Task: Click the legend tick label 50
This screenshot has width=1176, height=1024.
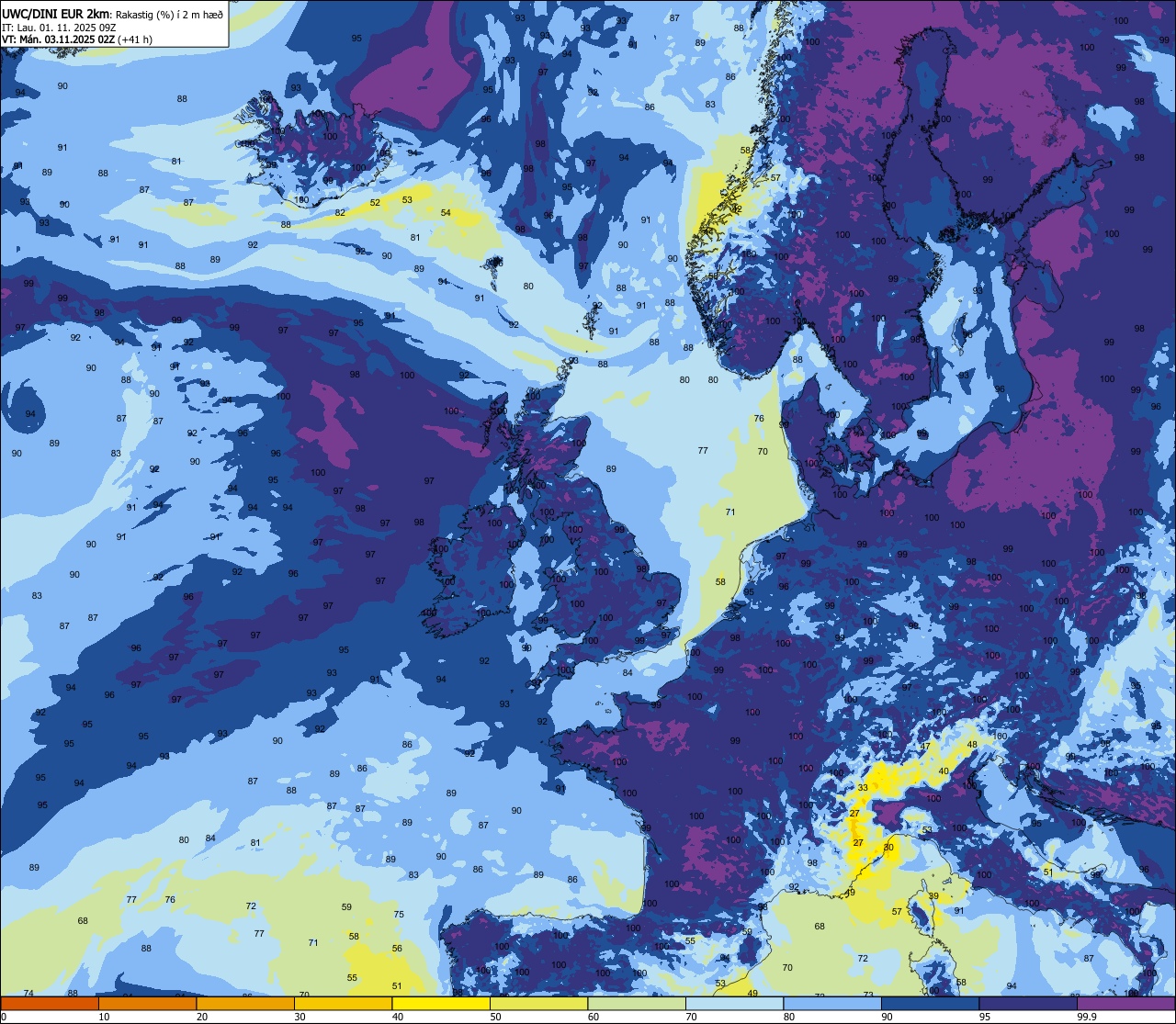Action: [x=495, y=1017]
